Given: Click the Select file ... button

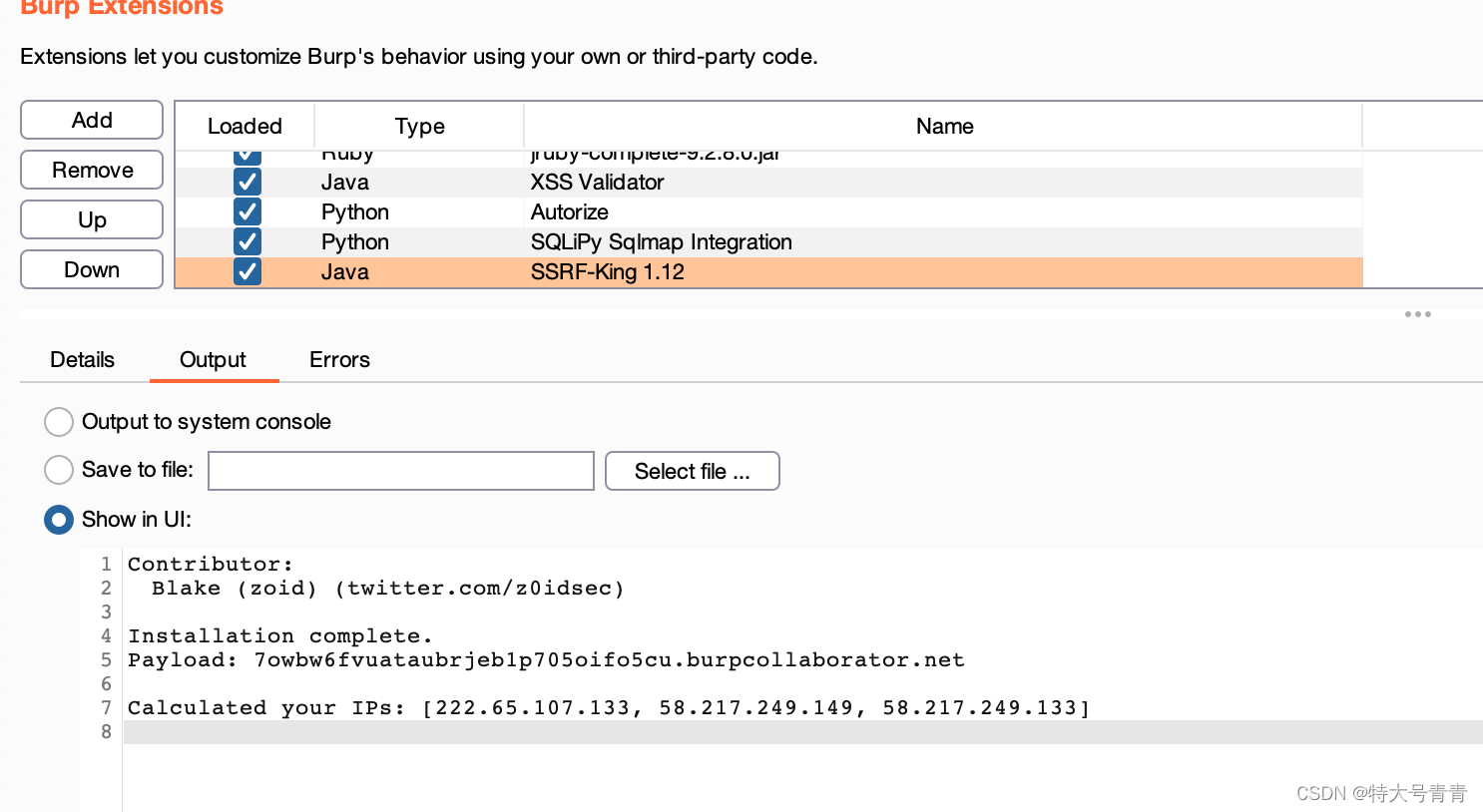Looking at the screenshot, I should pyautogui.click(x=693, y=471).
